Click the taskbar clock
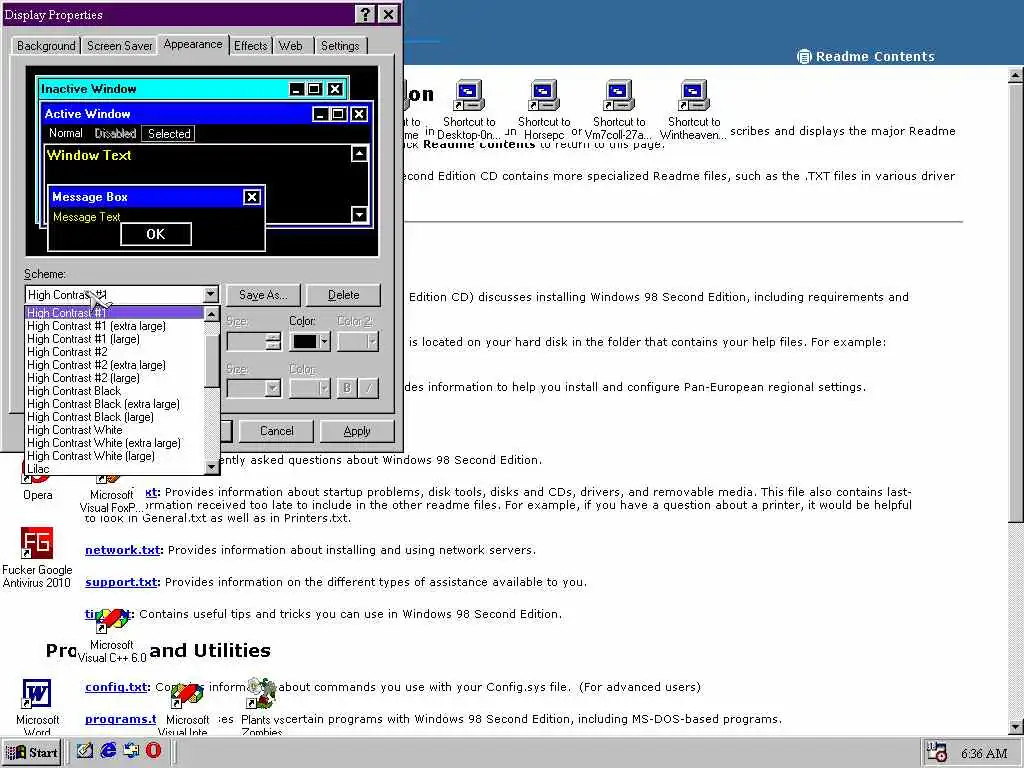This screenshot has width=1024, height=768. 984,753
